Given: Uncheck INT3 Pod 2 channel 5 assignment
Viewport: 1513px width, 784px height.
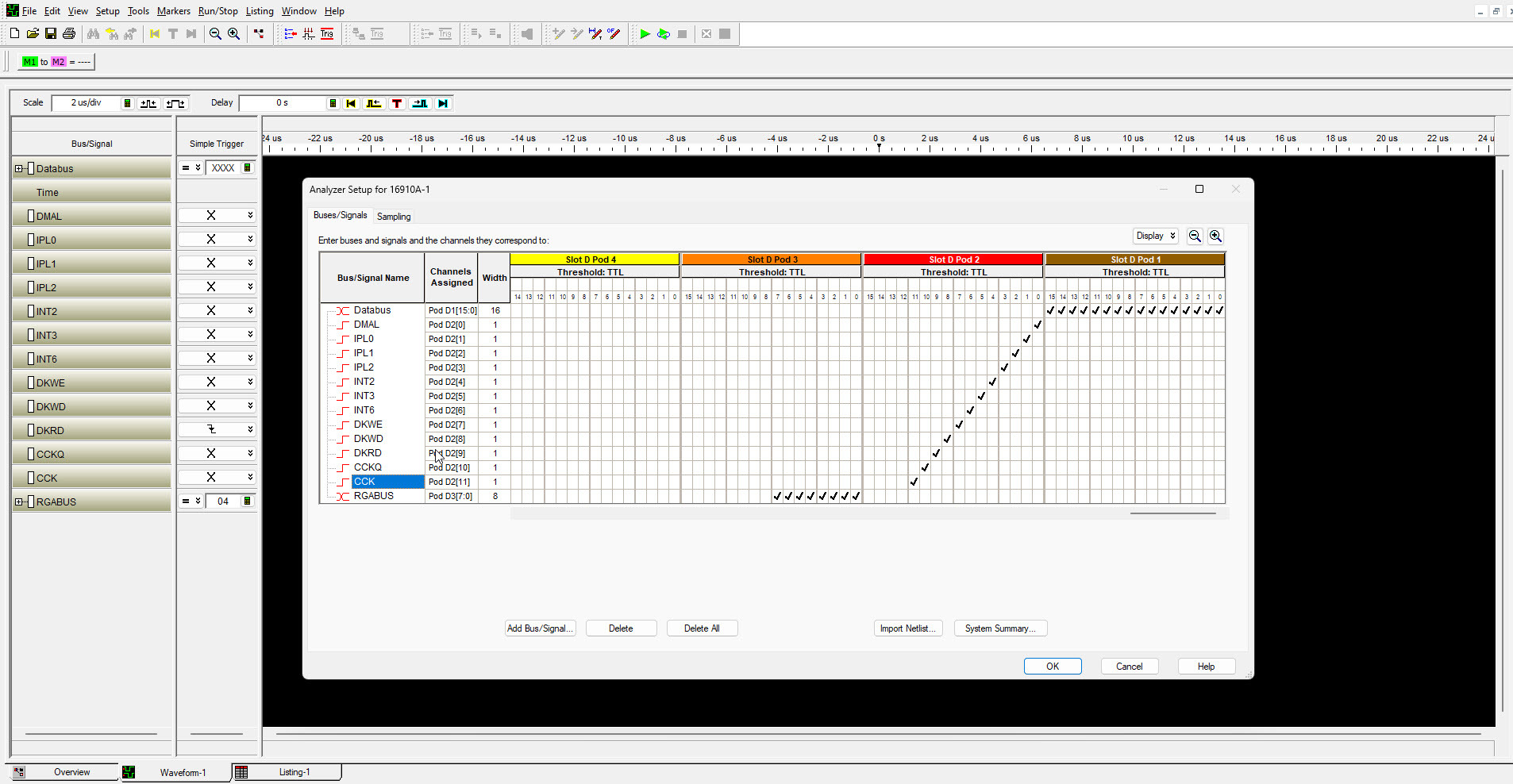Looking at the screenshot, I should pyautogui.click(x=981, y=396).
